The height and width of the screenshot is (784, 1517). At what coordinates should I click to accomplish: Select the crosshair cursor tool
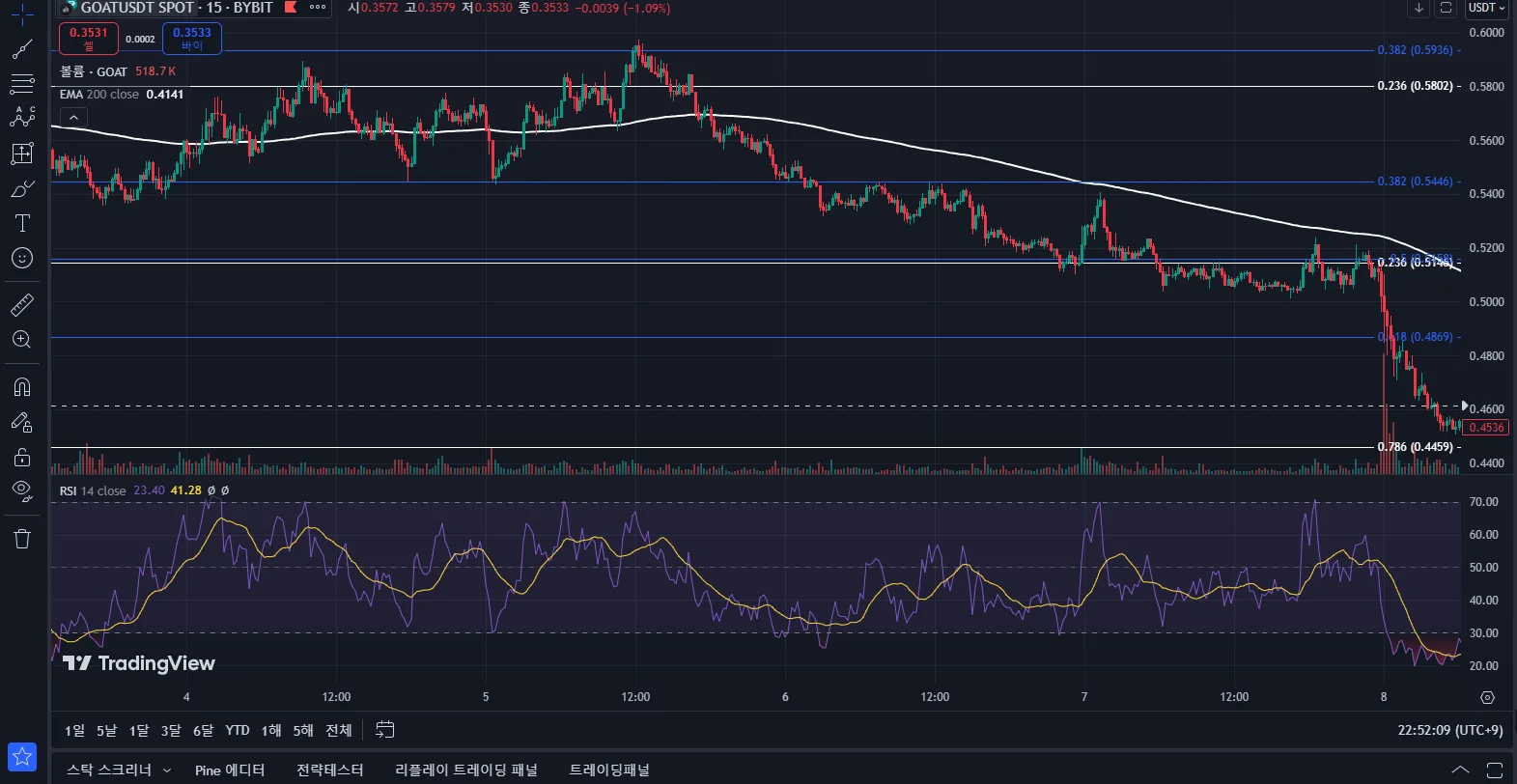point(22,14)
